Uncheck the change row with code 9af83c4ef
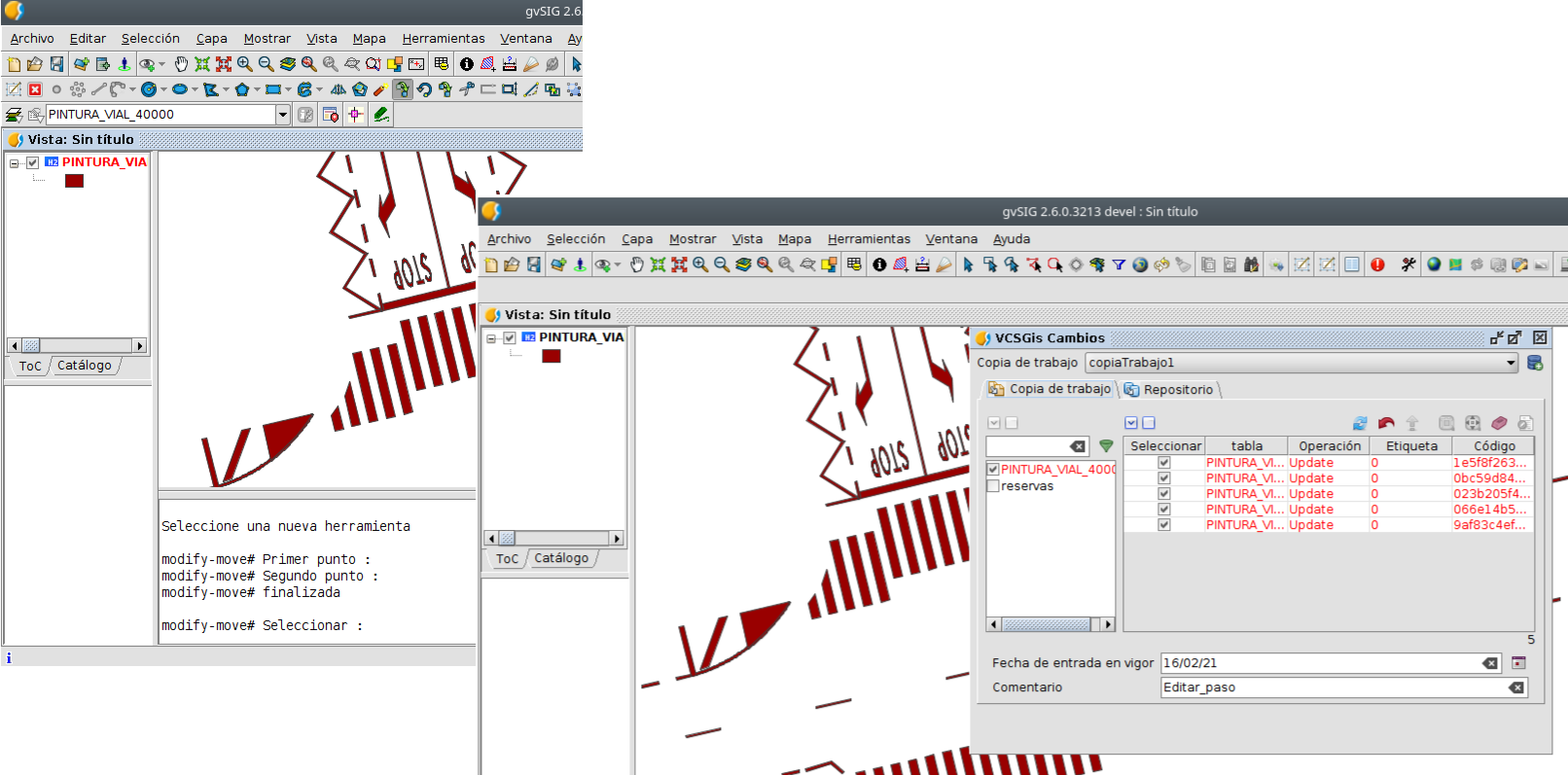 (1164, 525)
